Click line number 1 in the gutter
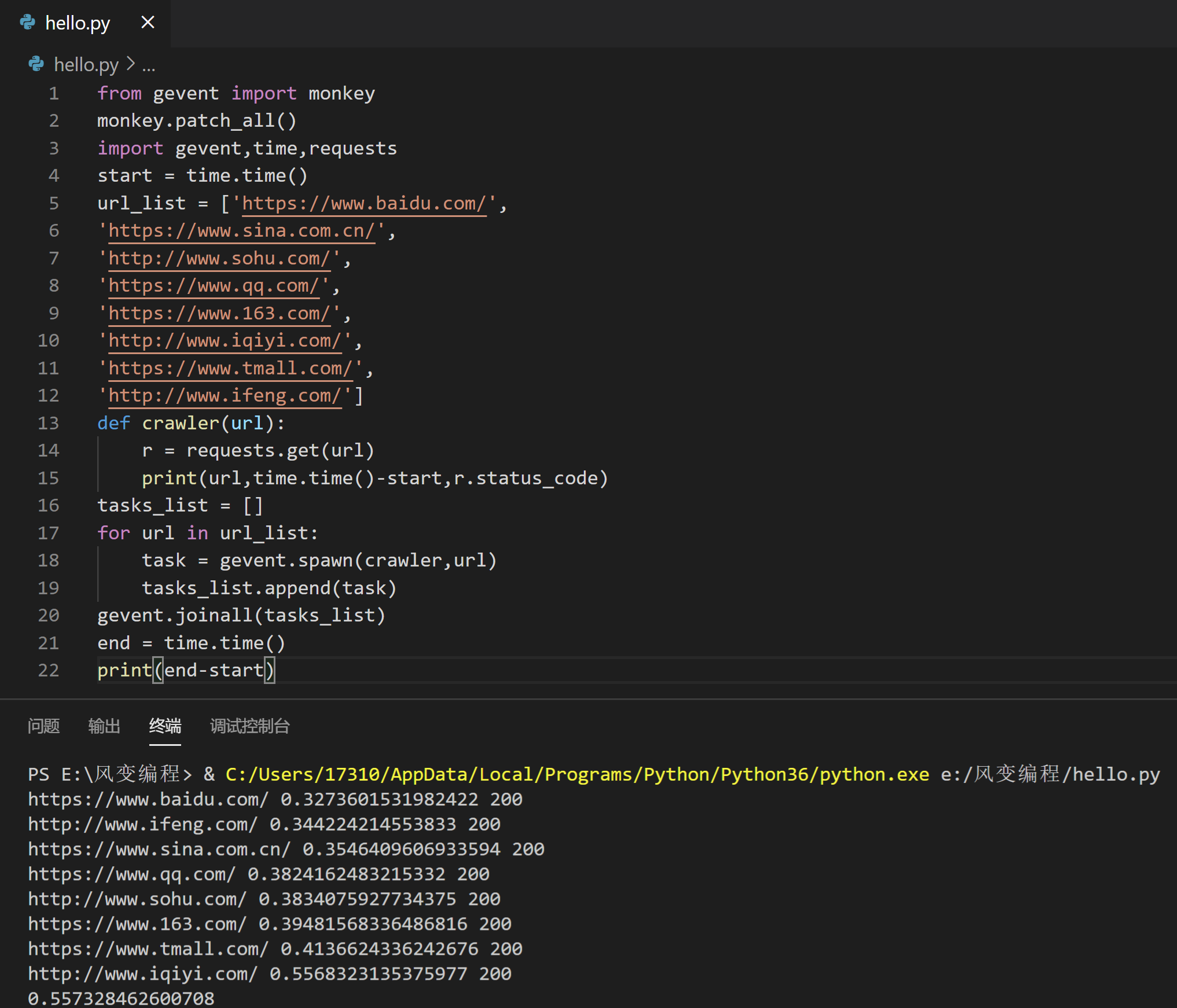Image resolution: width=1177 pixels, height=1008 pixels. pos(54,93)
